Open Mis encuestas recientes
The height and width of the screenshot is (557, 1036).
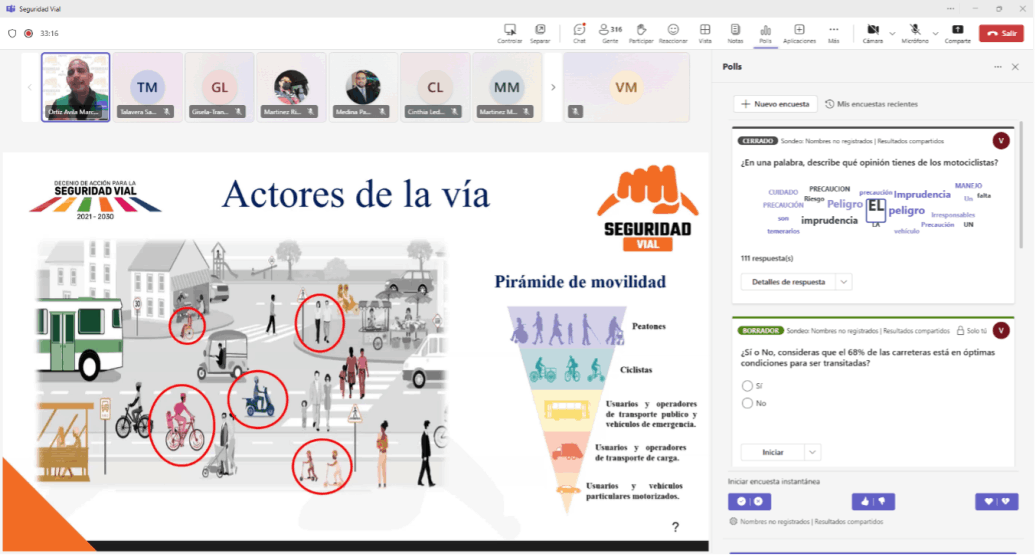(871, 104)
